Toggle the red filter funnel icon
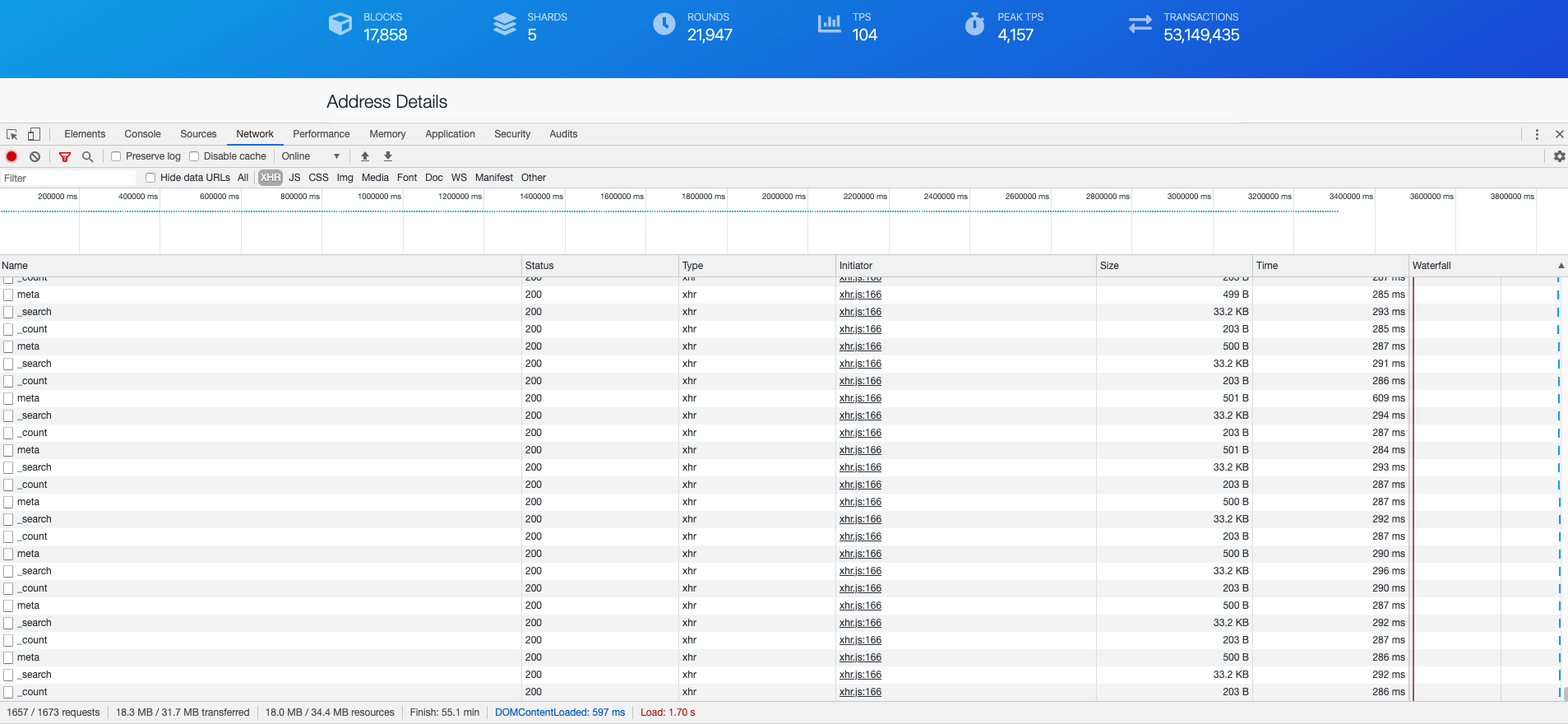This screenshot has width=1568, height=724. point(65,156)
